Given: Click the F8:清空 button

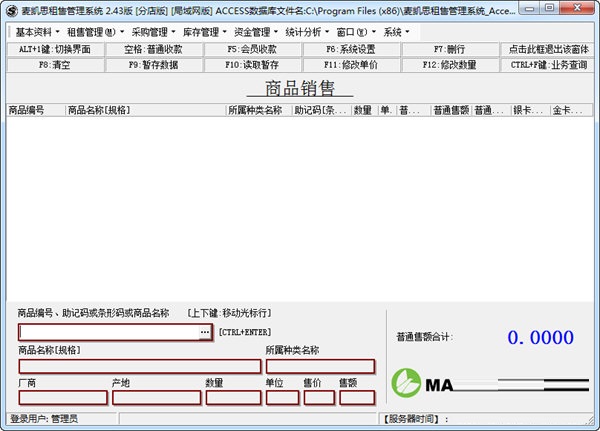Looking at the screenshot, I should [x=55, y=65].
